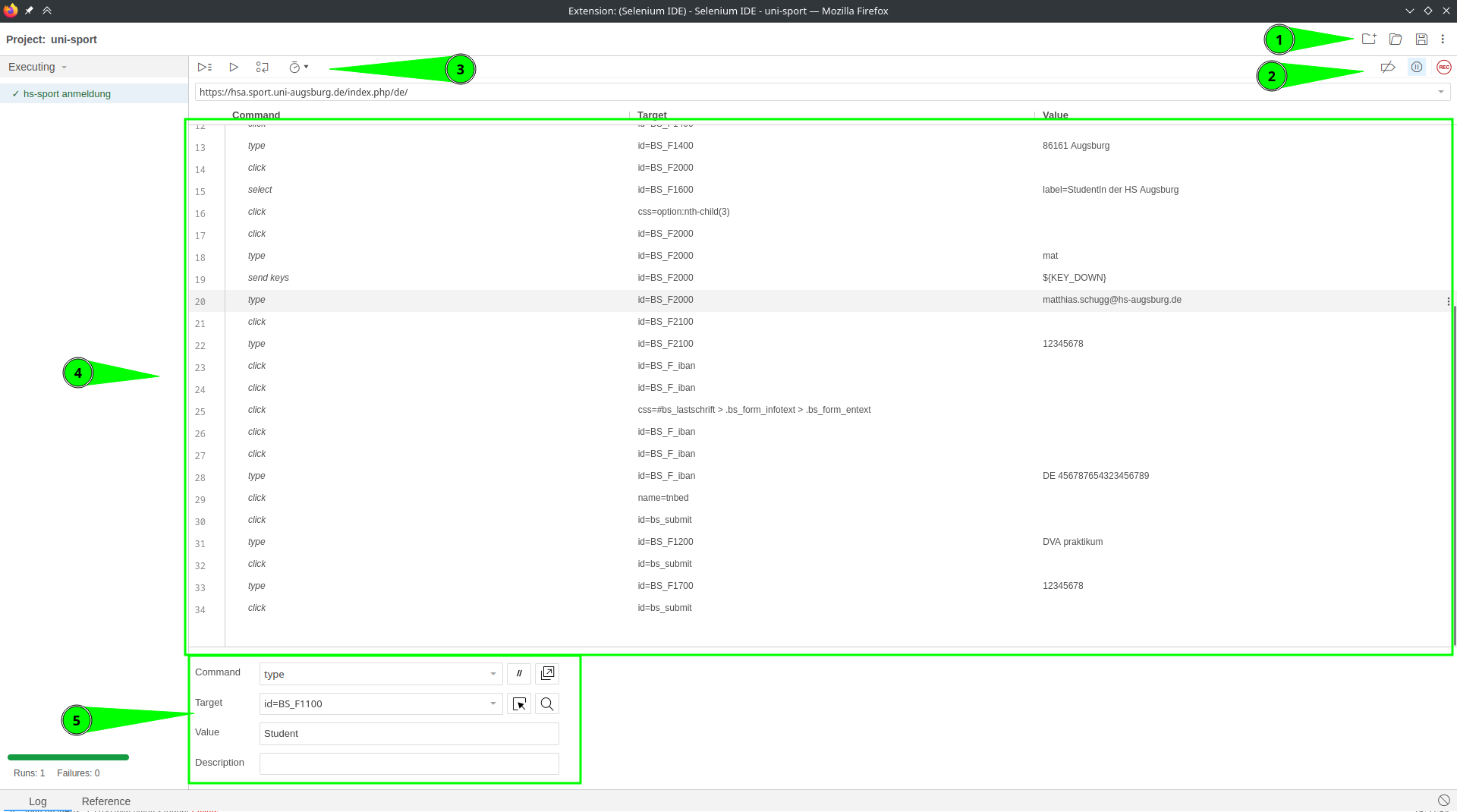The image size is (1457, 812).
Task: Click value matthias.schugg@hs-augsburg.de on row 20
Action: tap(1112, 300)
